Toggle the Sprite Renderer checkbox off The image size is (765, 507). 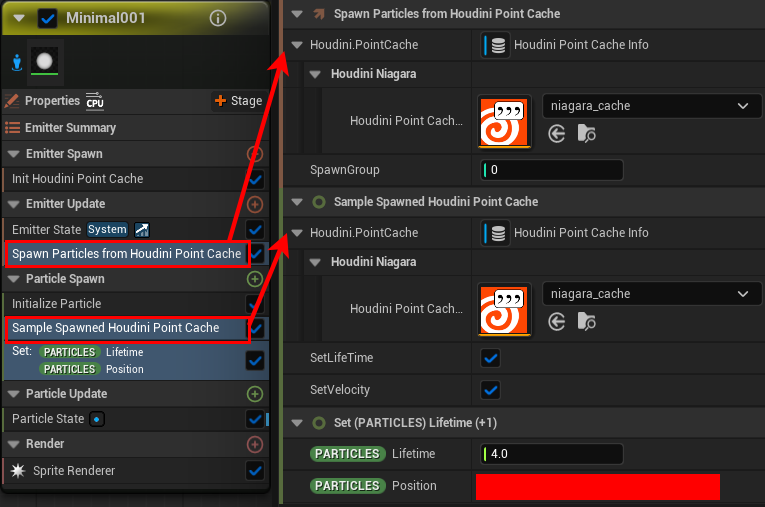255,471
